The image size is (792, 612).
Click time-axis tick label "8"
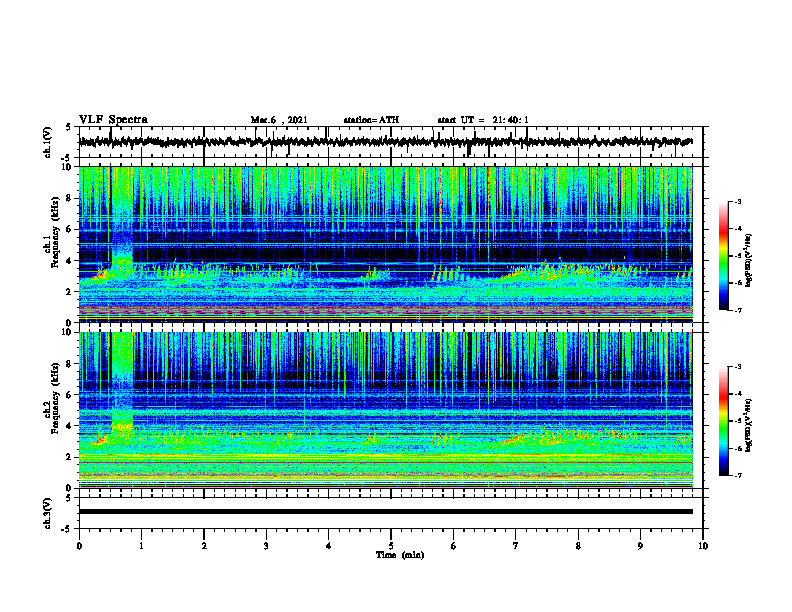tap(578, 546)
